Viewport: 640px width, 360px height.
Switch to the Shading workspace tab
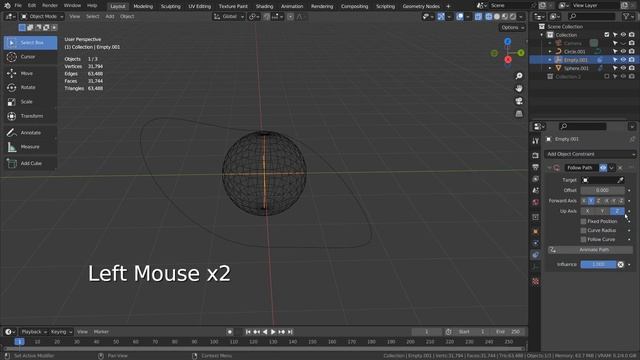(264, 6)
